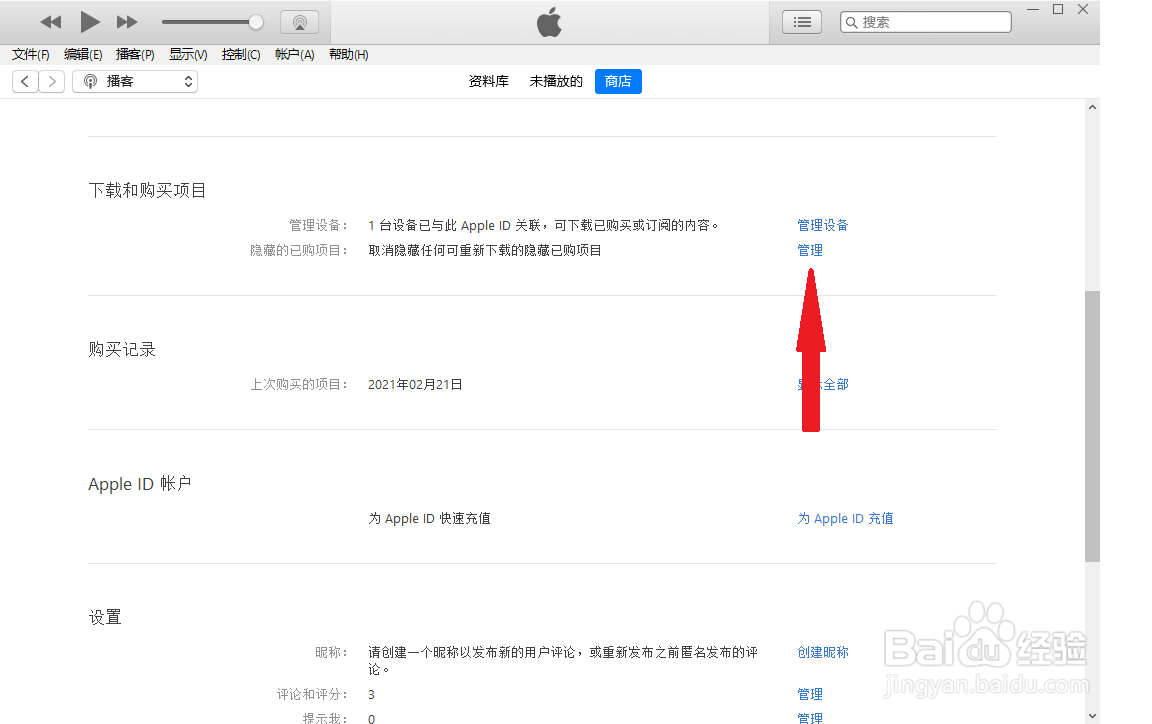
Task: Open the 帐户(A) menu
Action: [x=295, y=54]
